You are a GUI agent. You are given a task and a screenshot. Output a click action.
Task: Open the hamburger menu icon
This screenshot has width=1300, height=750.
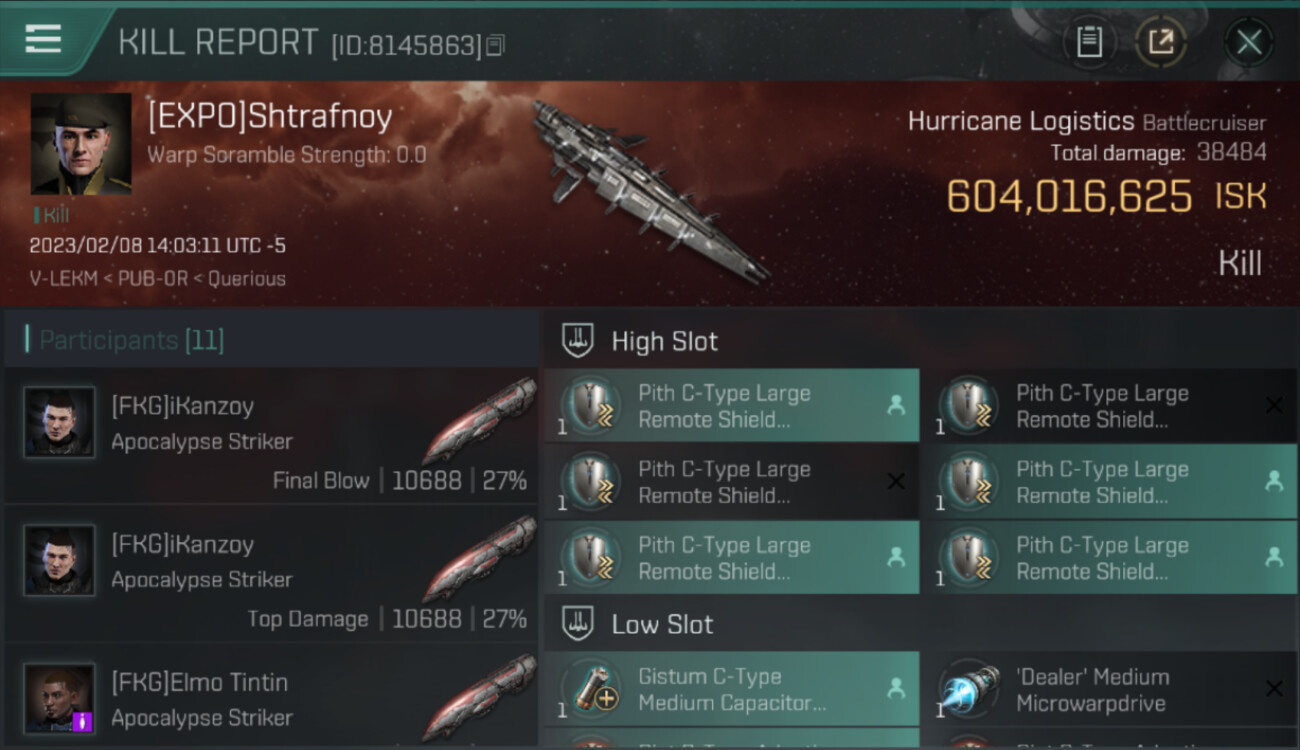[43, 40]
